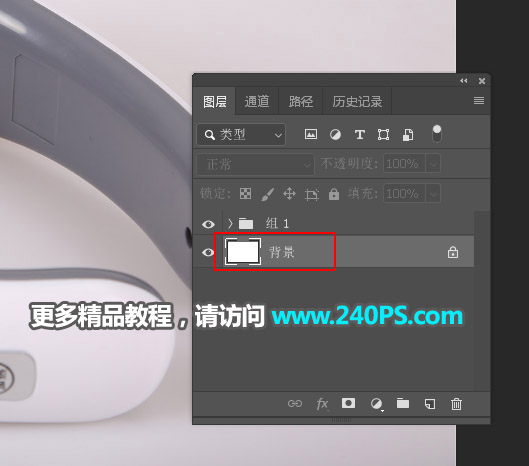529x466 pixels.
Task: Toggle layer filtering switch
Action: [437, 134]
